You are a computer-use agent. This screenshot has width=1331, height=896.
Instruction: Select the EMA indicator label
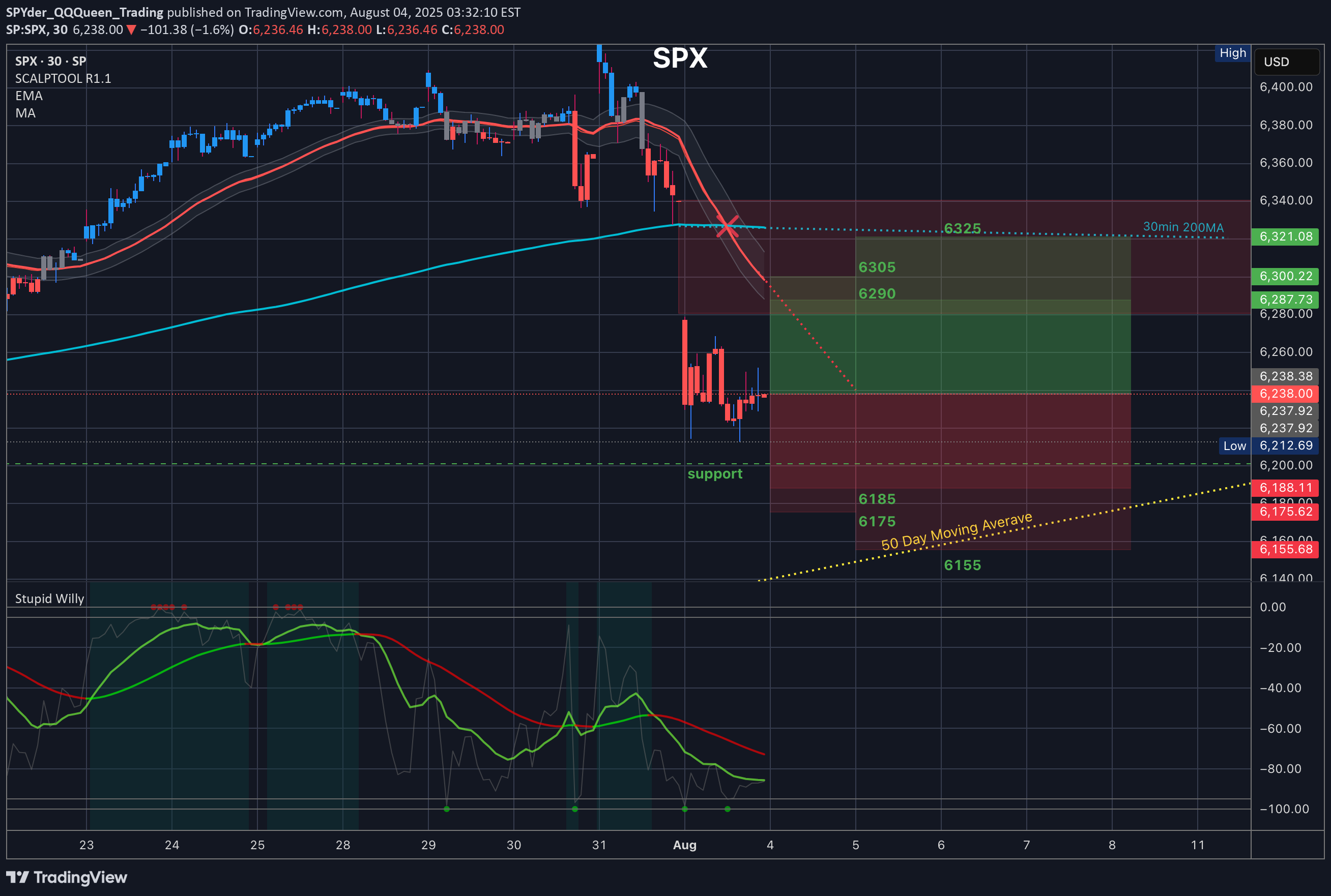[x=28, y=96]
